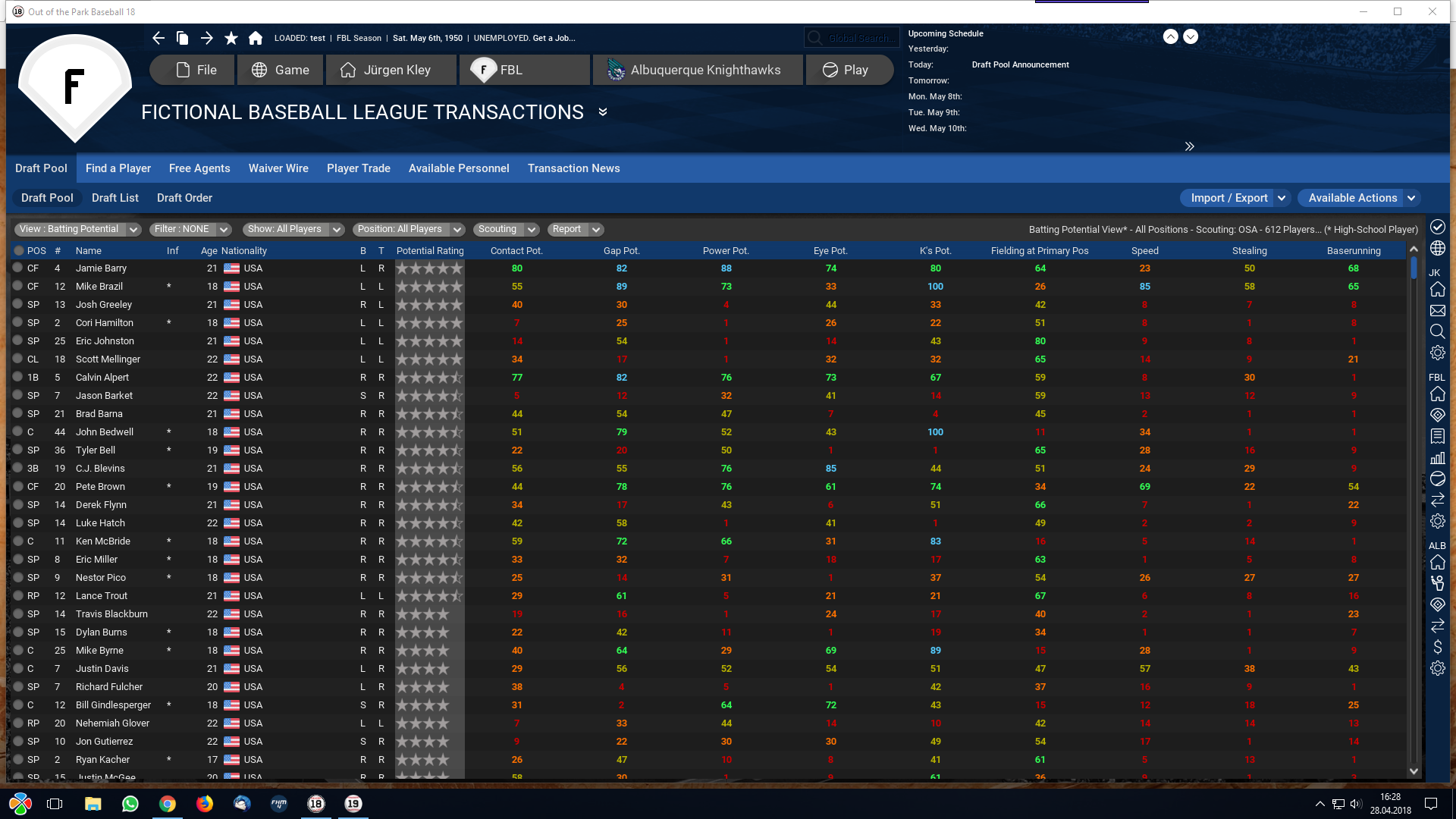Click the Play menu button

848,70
